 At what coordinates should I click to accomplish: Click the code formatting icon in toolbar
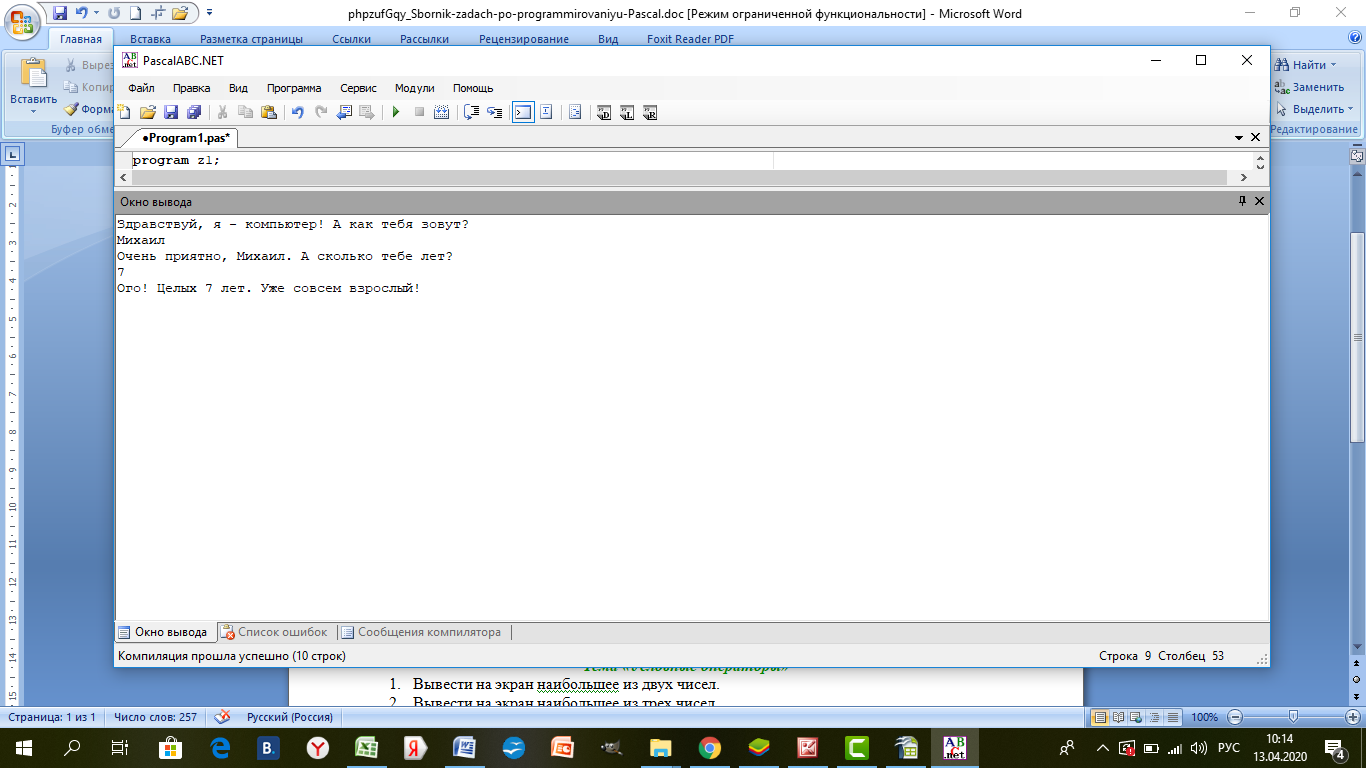[575, 112]
